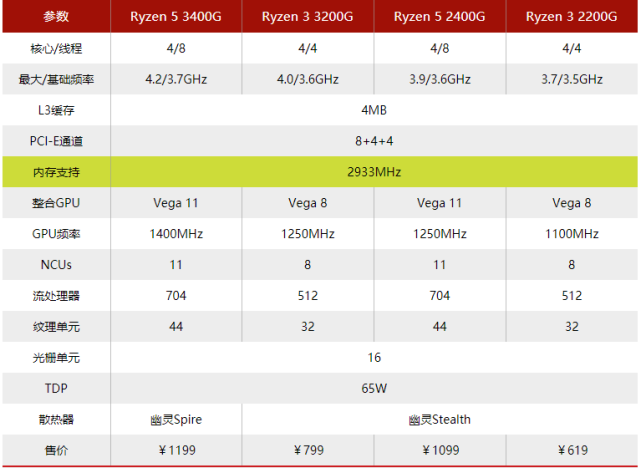Select the ¥799 price cell
Screen dimensions: 641x468
pos(307,450)
